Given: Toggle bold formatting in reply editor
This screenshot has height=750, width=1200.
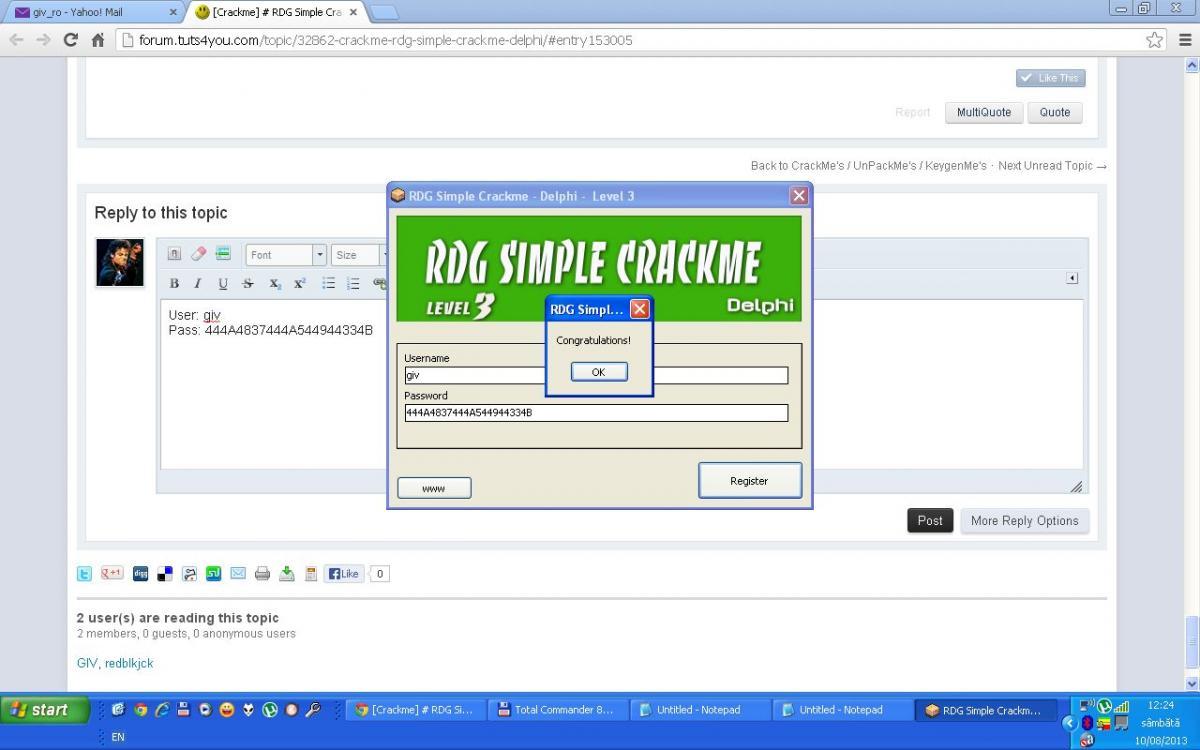Looking at the screenshot, I should 174,284.
